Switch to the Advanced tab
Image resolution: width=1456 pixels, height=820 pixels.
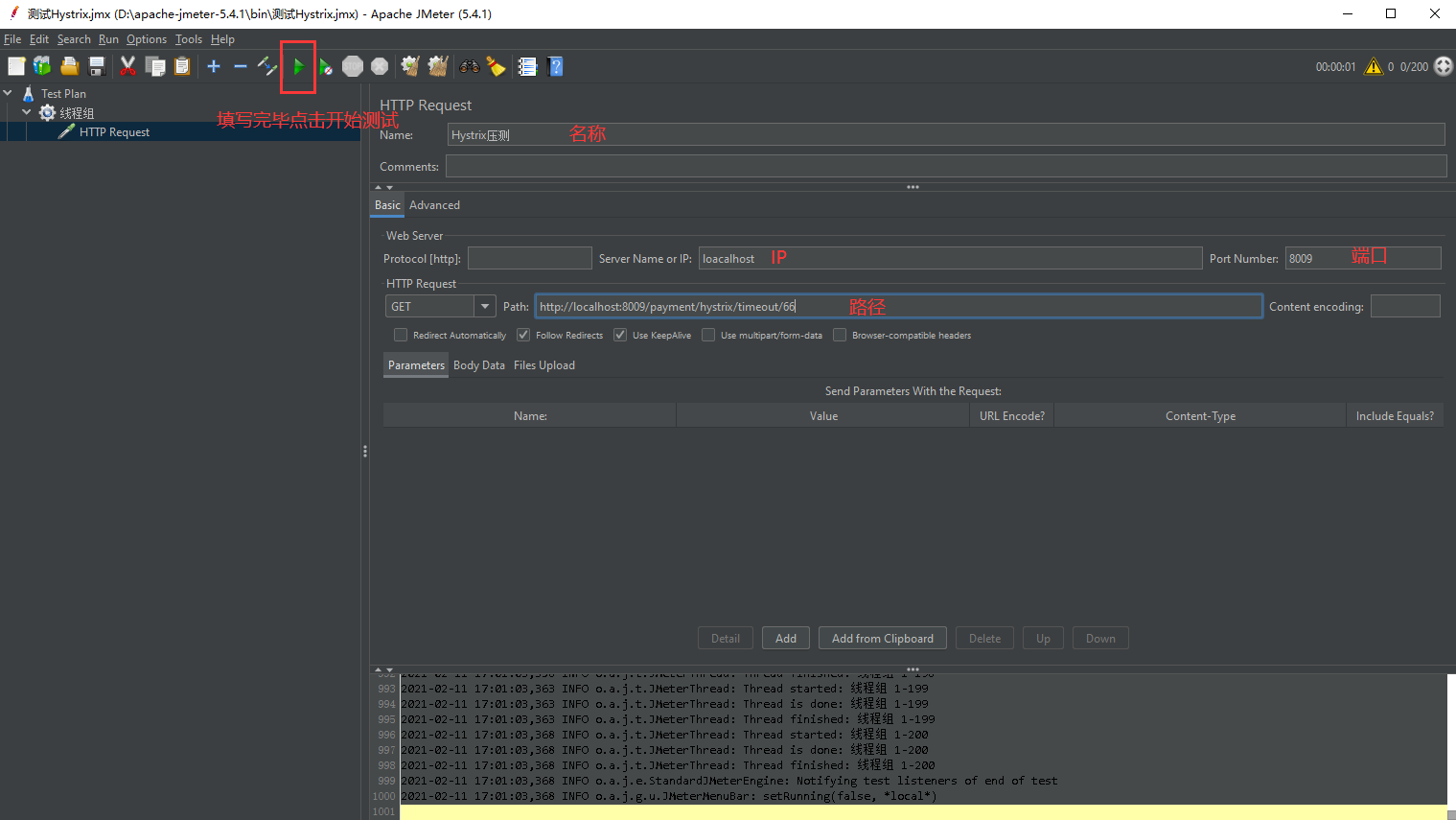click(x=434, y=205)
